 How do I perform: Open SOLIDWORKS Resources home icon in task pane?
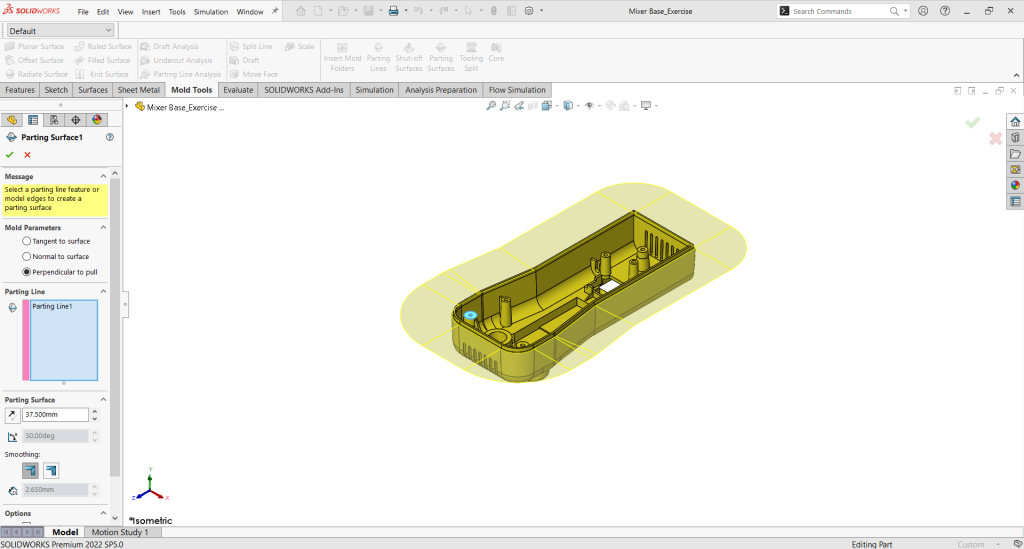(1015, 121)
